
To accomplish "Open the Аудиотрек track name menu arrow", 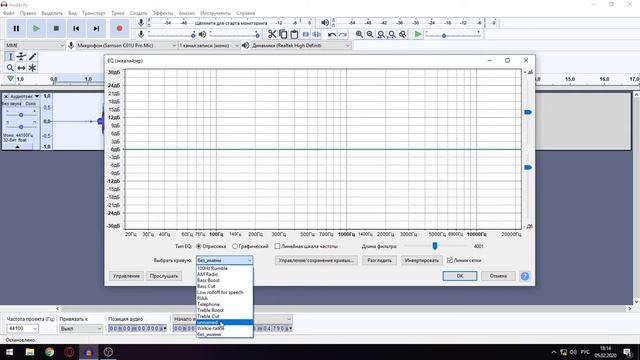I will (x=37, y=96).
